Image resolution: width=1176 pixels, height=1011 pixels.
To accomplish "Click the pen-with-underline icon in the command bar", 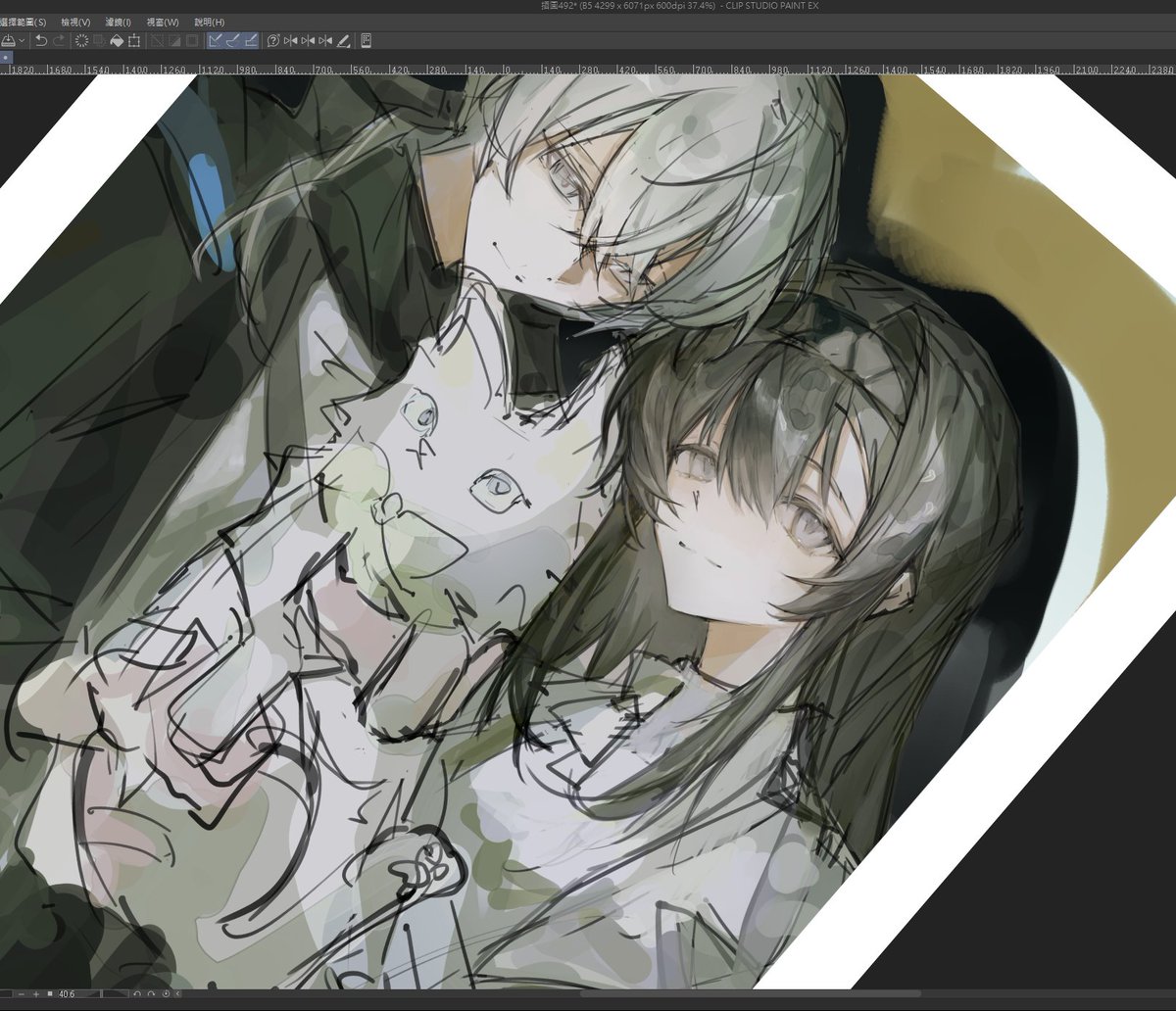I will tap(343, 40).
